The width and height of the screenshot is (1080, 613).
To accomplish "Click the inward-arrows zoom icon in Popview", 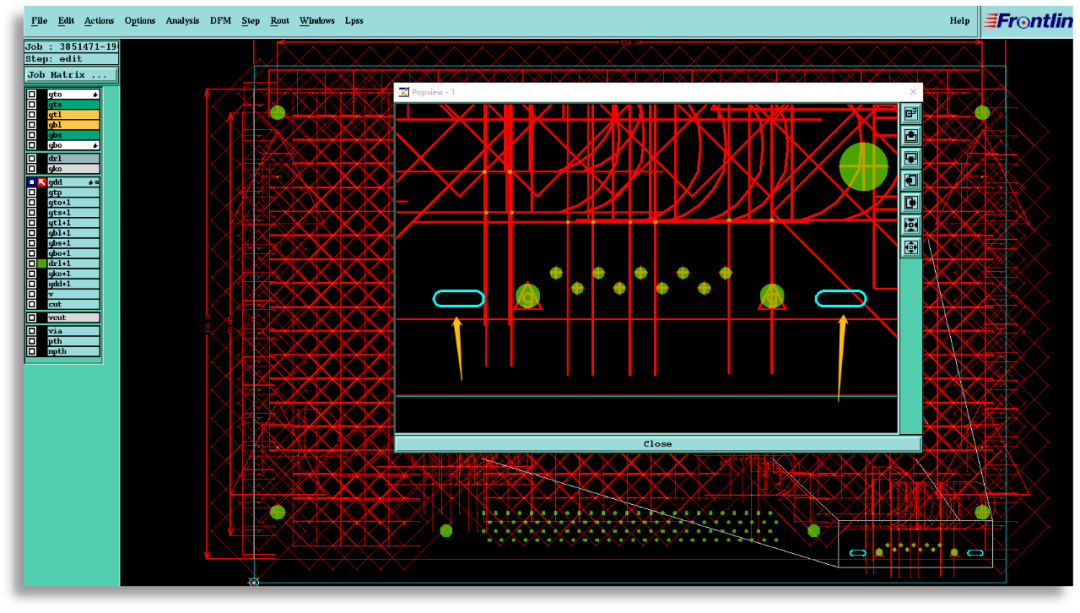I will pyautogui.click(x=911, y=225).
